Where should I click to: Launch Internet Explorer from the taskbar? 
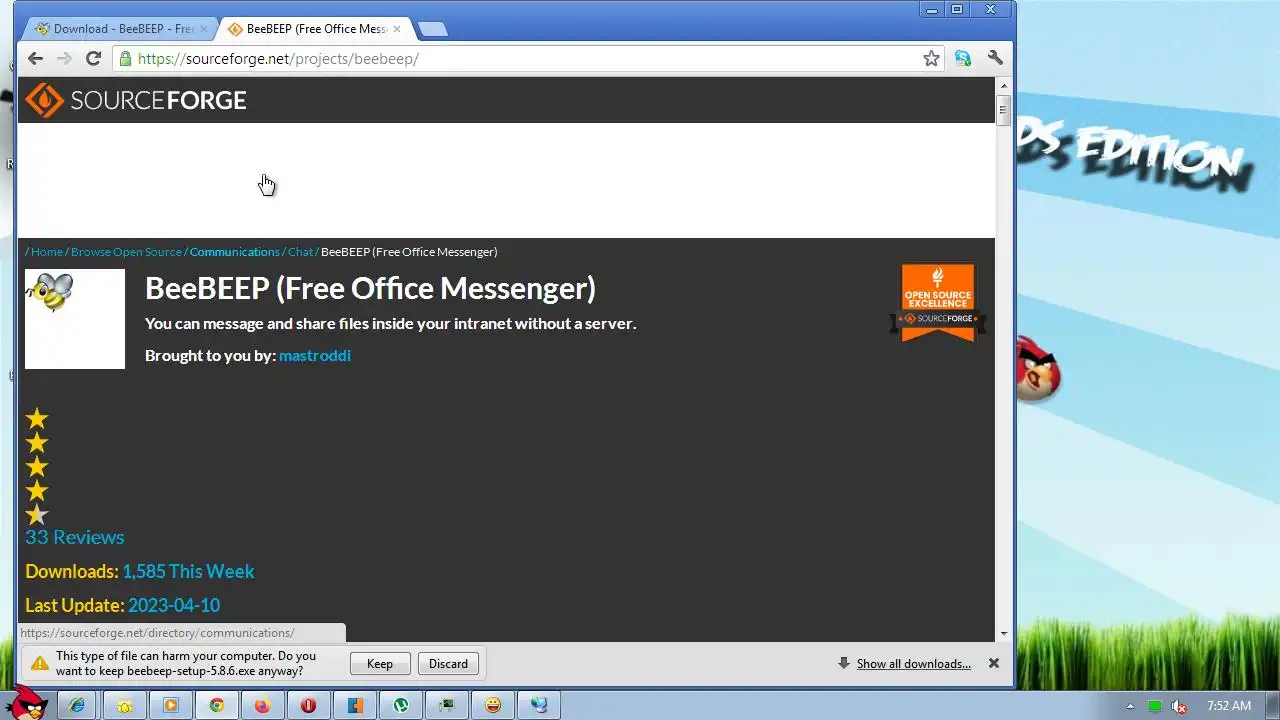pos(77,705)
